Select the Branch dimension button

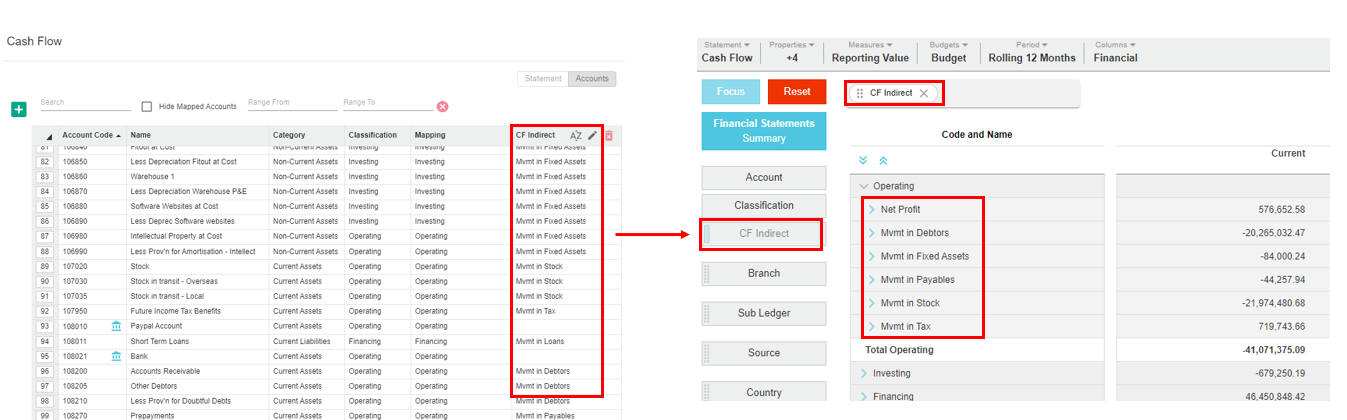click(764, 273)
